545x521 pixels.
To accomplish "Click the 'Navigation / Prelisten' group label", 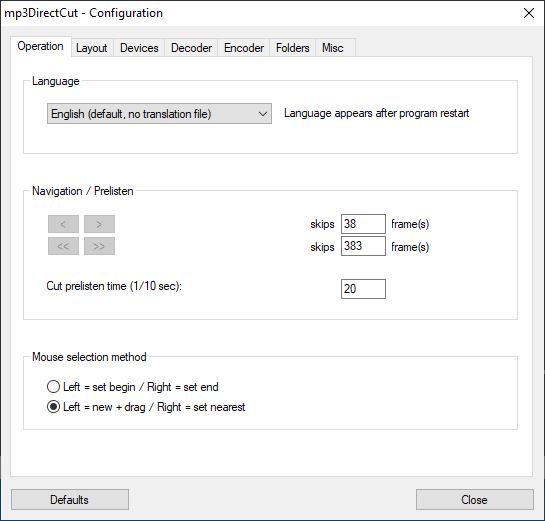I will [x=83, y=191].
